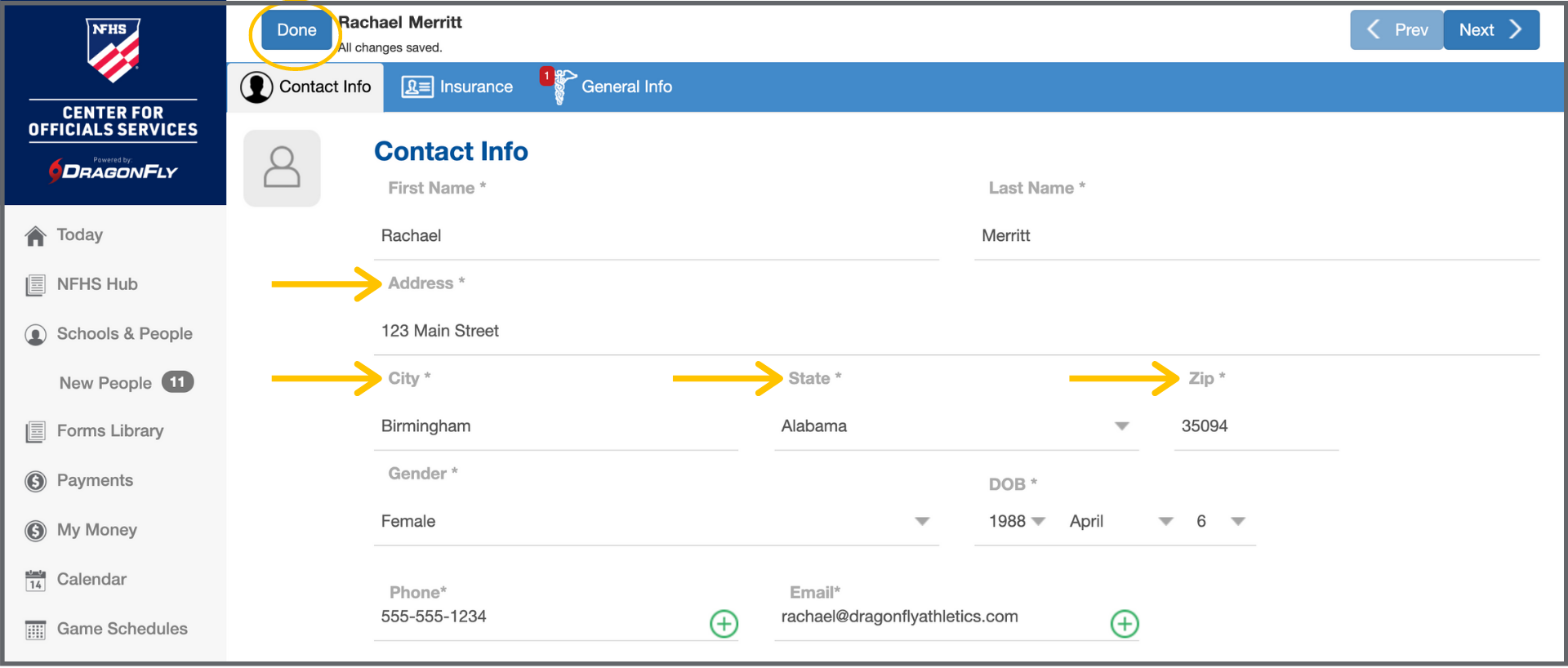Add another email with green plus icon

(1125, 624)
